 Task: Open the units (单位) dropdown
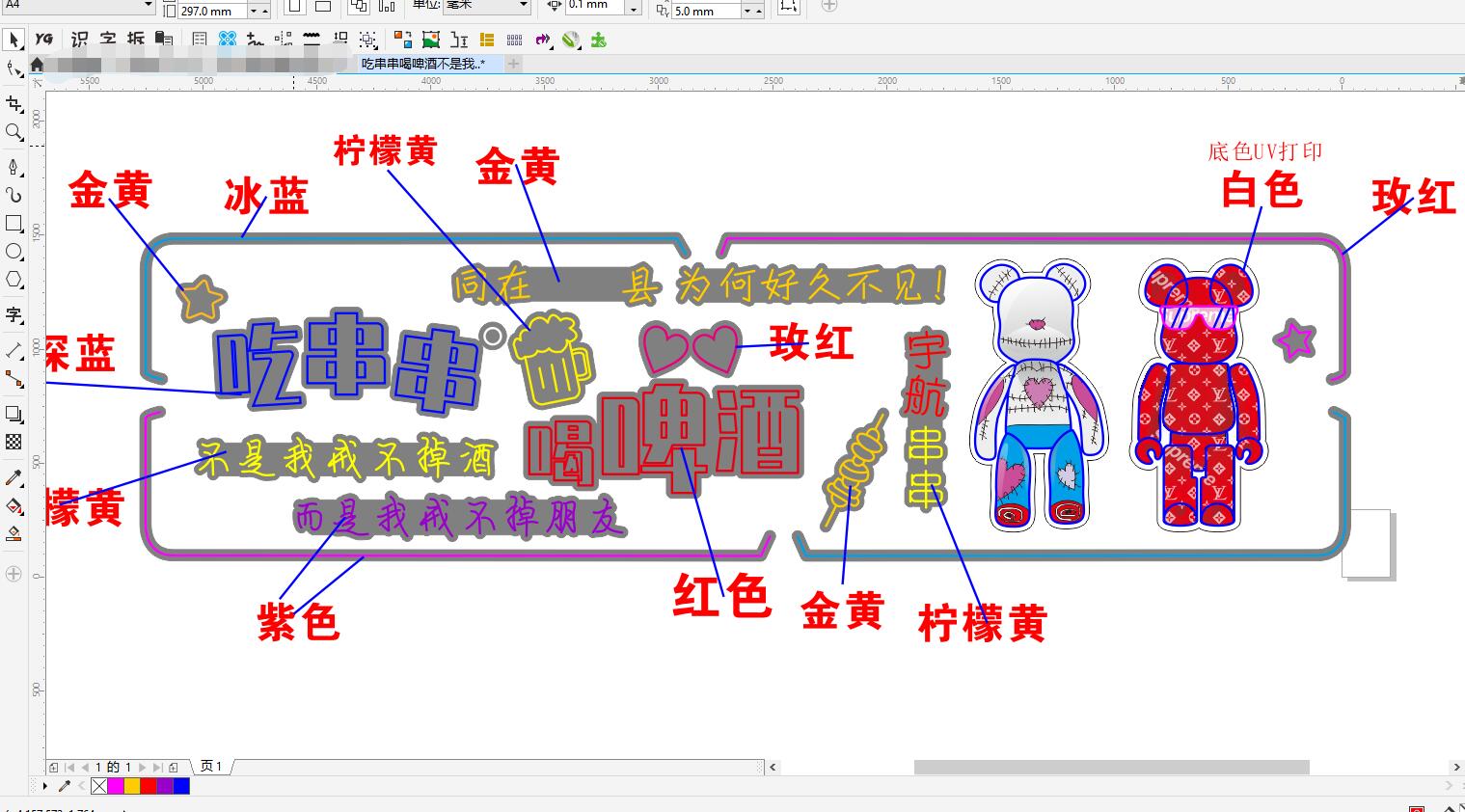(x=524, y=5)
